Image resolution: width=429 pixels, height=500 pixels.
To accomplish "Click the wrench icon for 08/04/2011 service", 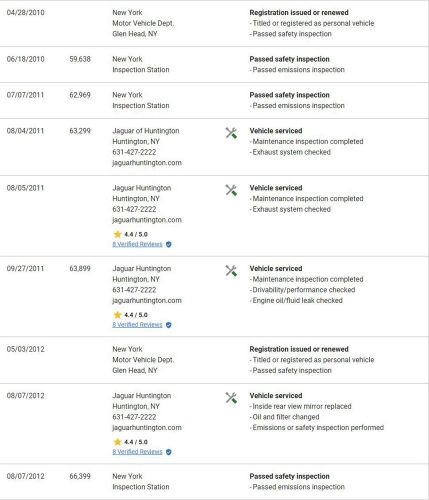I will (x=231, y=133).
